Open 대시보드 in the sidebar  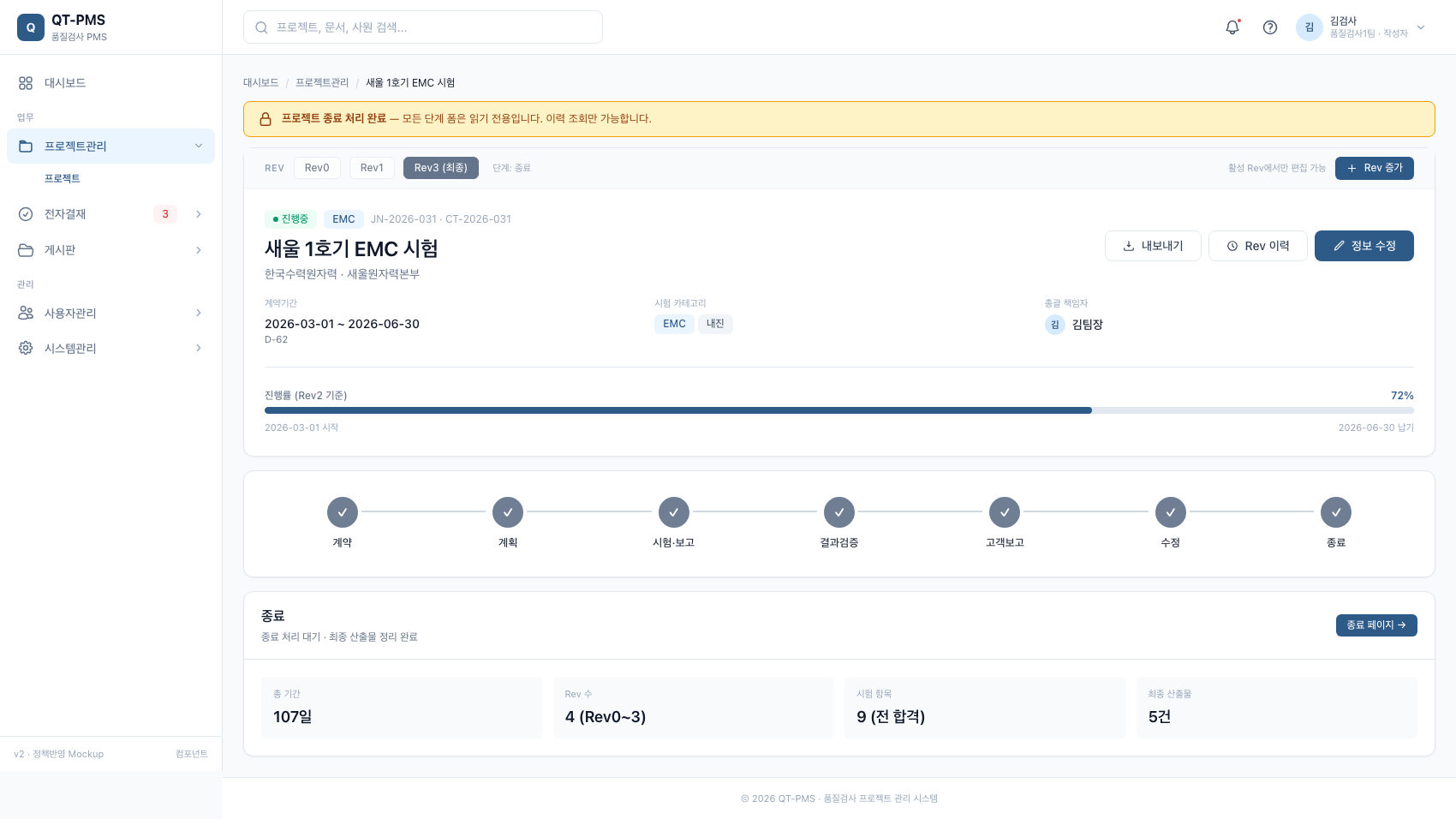pyautogui.click(x=110, y=83)
